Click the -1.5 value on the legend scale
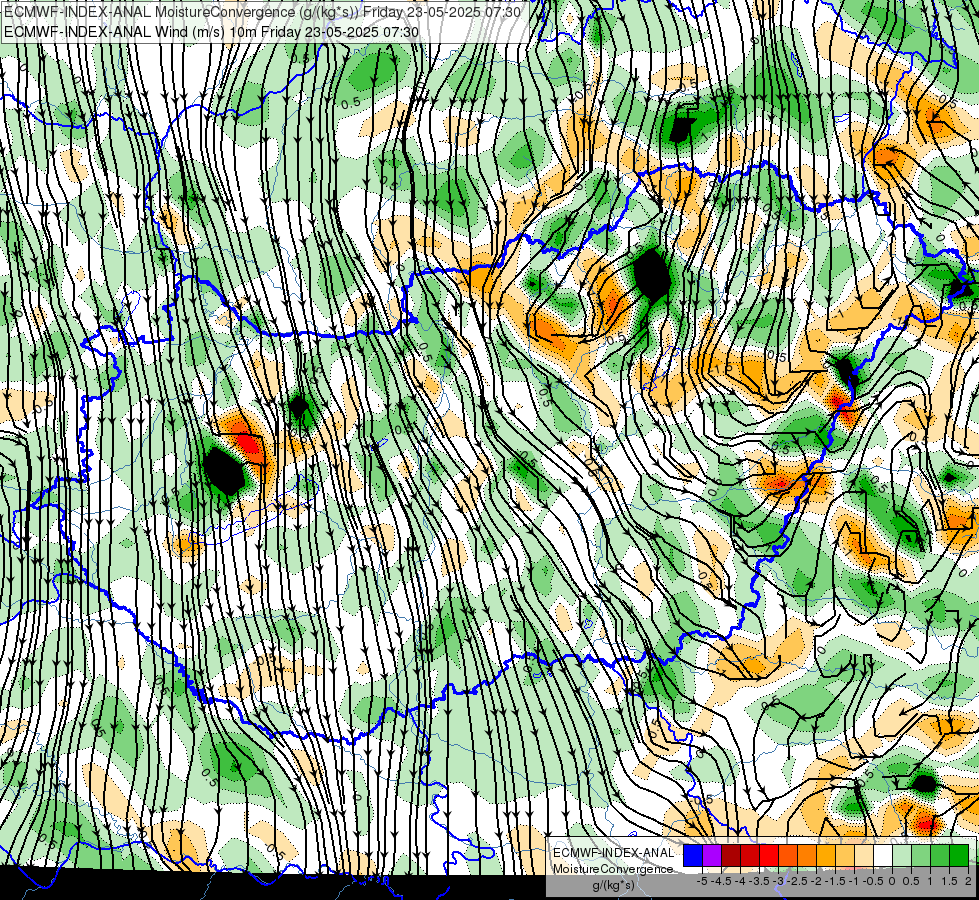The width and height of the screenshot is (979, 900). tap(835, 881)
